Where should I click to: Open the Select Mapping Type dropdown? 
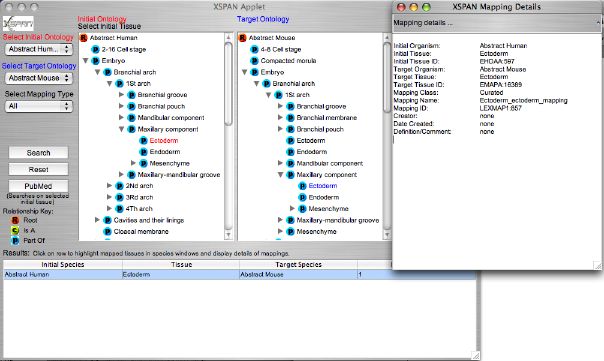(39, 106)
